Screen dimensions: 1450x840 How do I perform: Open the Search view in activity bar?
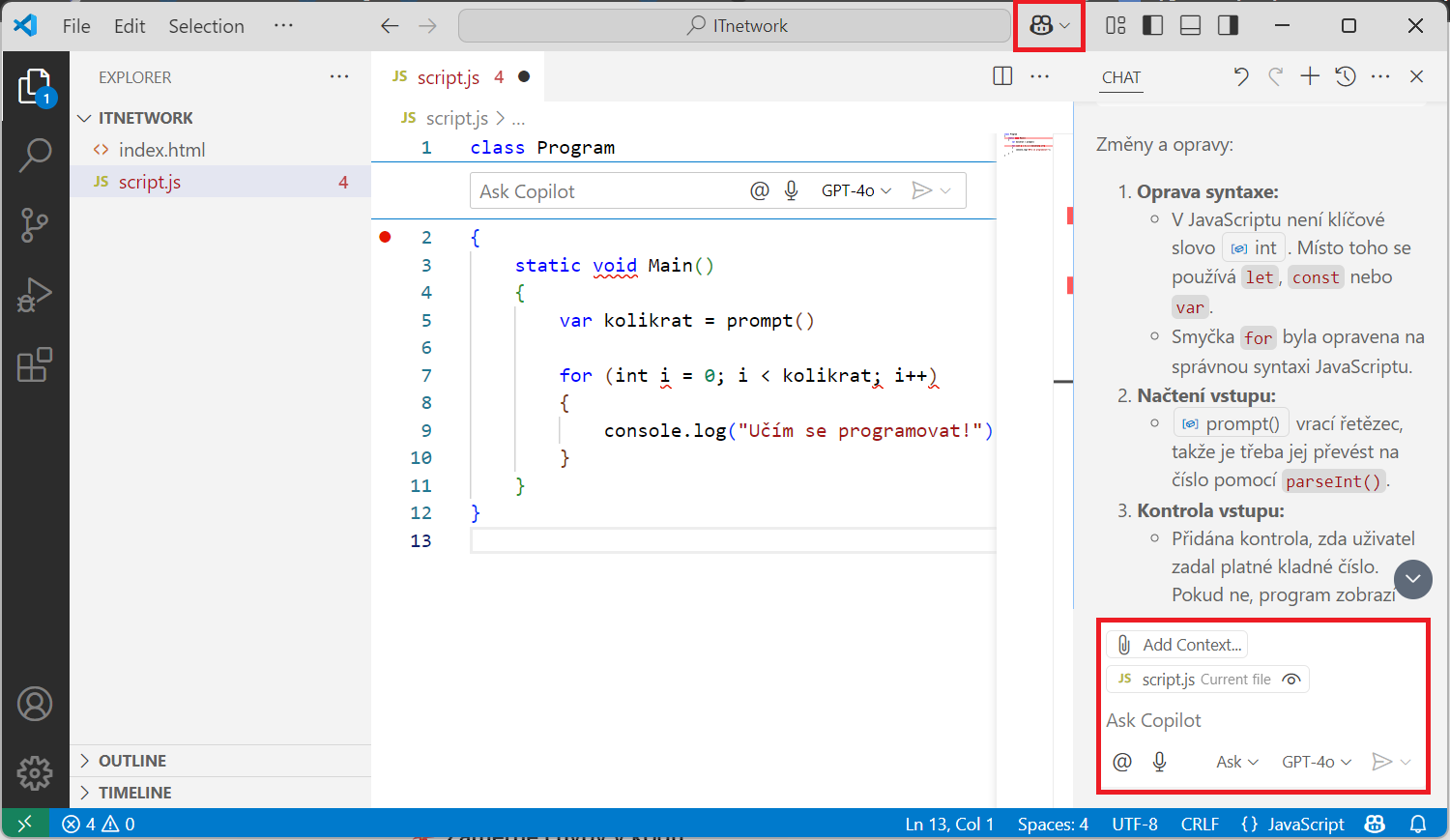(x=35, y=155)
